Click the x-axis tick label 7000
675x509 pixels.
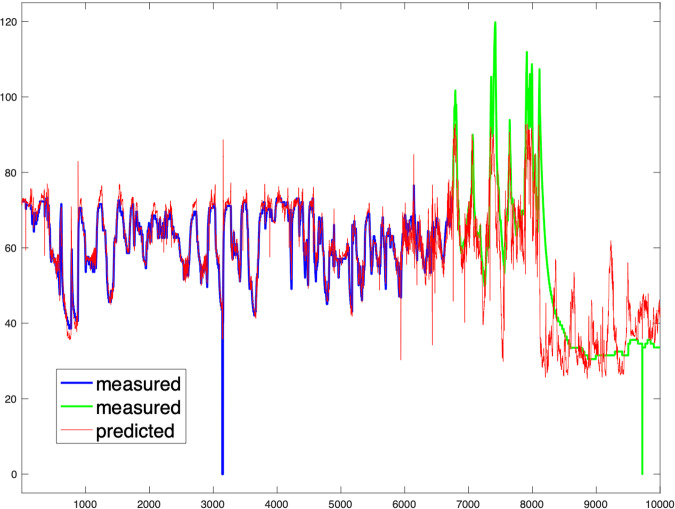click(468, 493)
